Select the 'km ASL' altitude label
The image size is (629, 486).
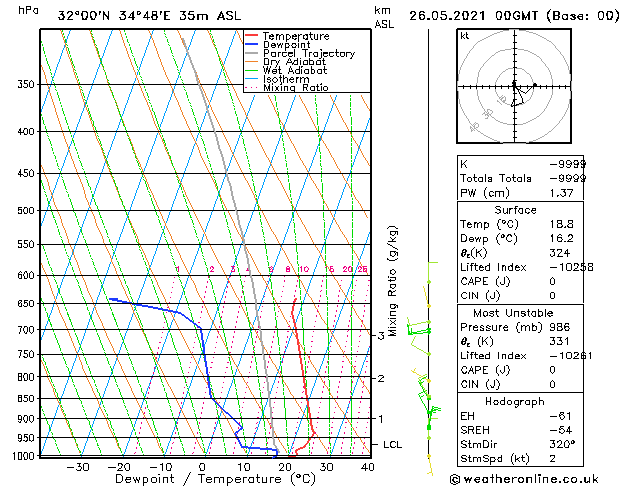(384, 17)
